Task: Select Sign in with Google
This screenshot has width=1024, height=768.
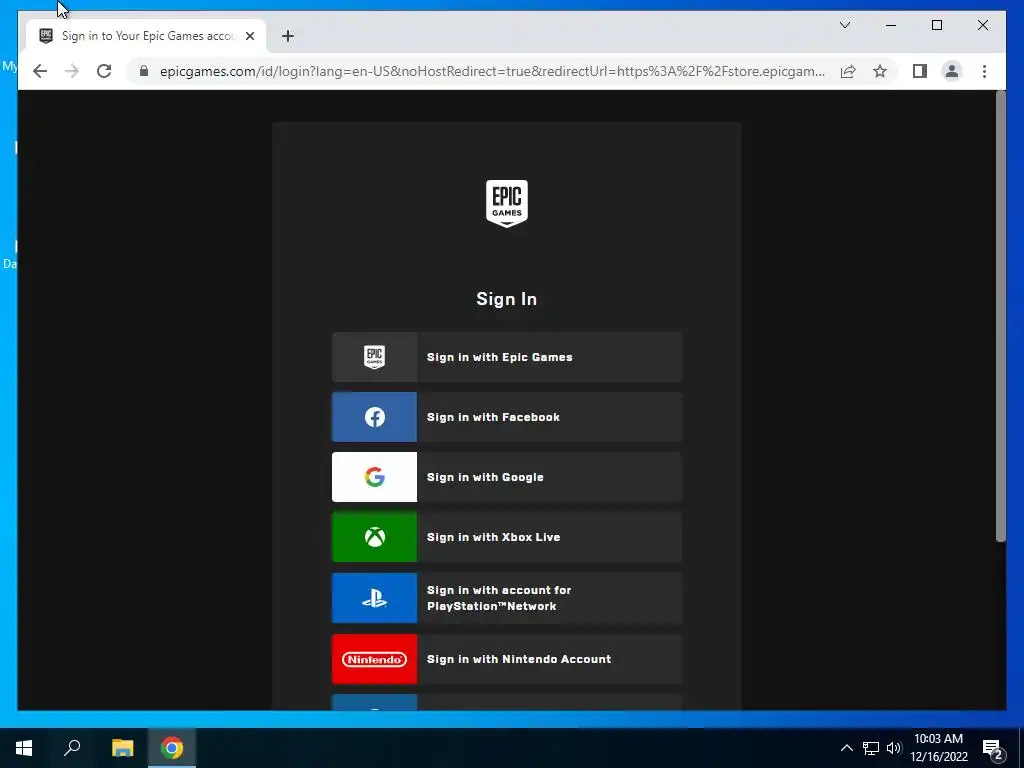Action: (x=507, y=477)
